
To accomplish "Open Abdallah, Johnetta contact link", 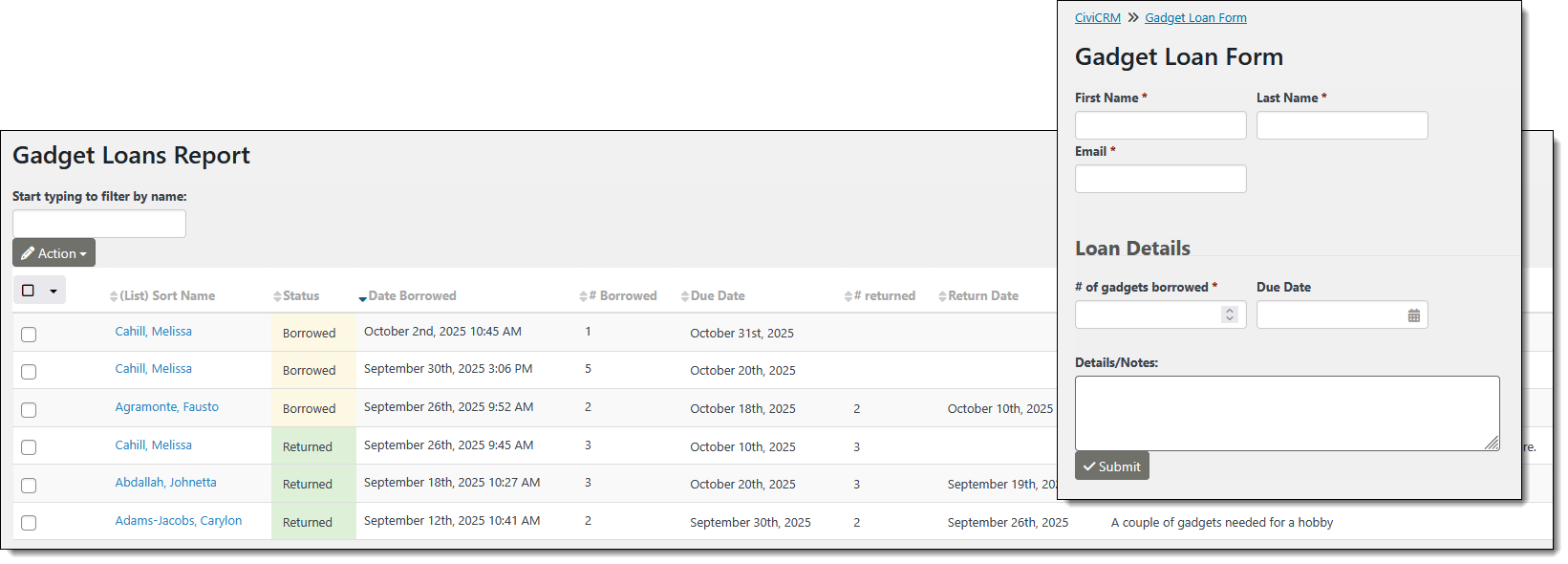I will pos(165,483).
